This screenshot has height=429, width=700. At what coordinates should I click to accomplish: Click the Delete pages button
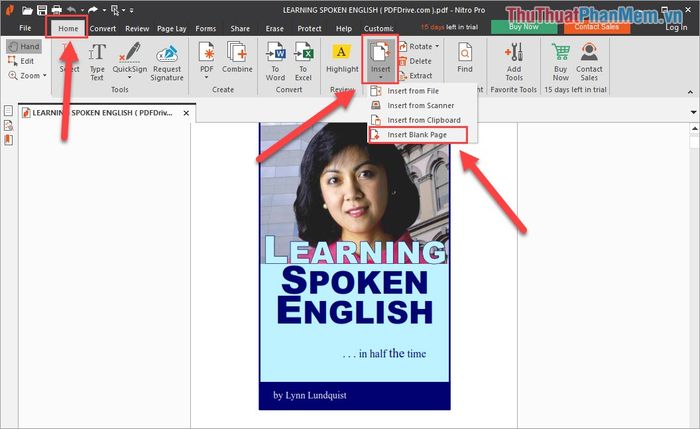coord(415,61)
